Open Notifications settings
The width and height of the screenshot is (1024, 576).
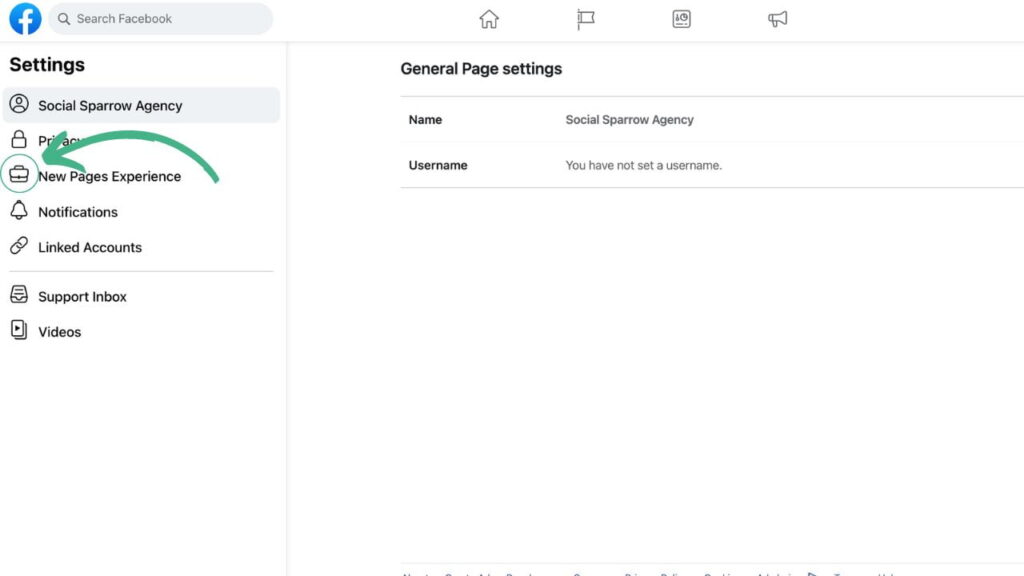click(x=141, y=212)
